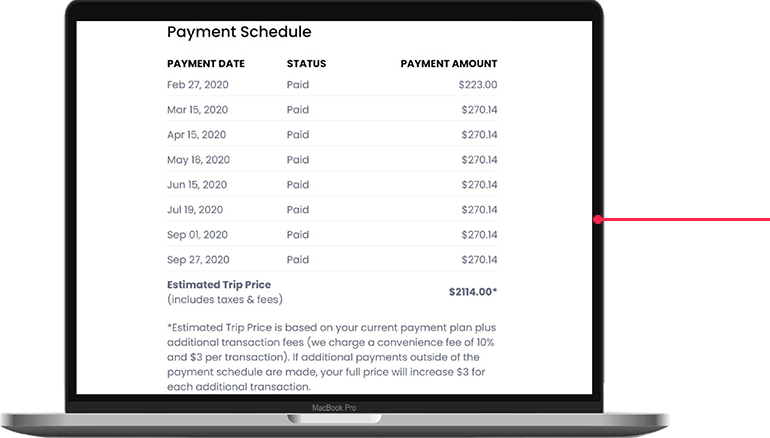Click the MacBook Pro label on bezel
The image size is (770, 438).
[334, 408]
